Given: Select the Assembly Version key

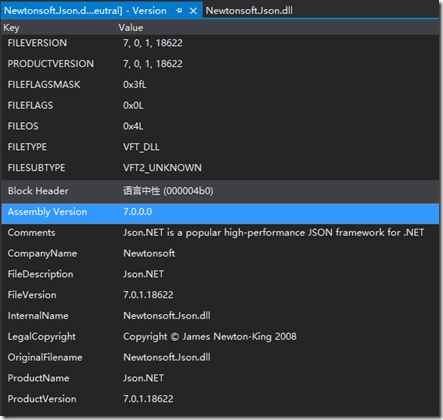Looking at the screenshot, I should point(47,212).
